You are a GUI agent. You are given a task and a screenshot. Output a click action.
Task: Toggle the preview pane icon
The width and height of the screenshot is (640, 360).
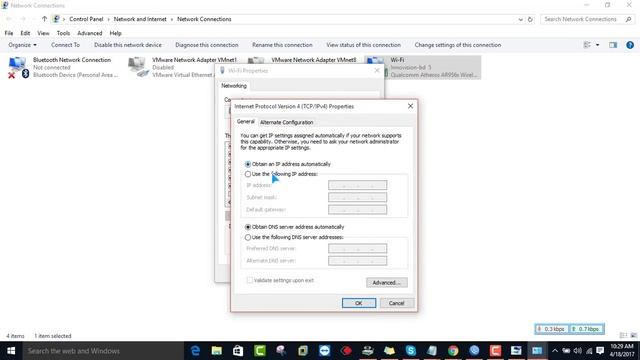point(613,45)
